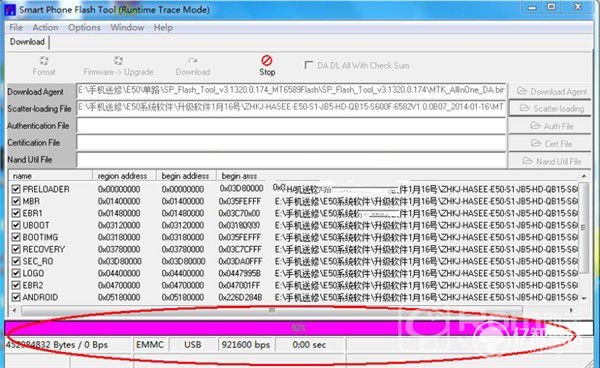Uncheck the LOGO partition checkbox

coord(16,273)
